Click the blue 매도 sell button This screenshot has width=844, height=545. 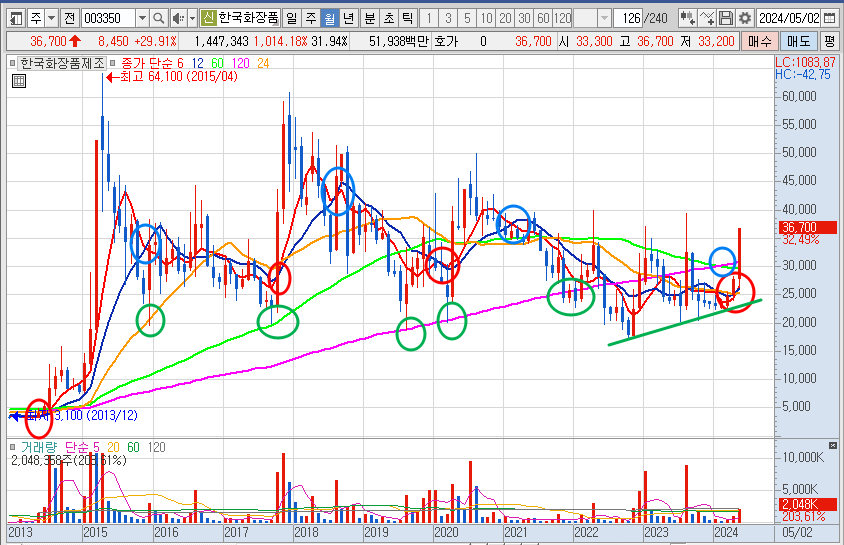[798, 41]
